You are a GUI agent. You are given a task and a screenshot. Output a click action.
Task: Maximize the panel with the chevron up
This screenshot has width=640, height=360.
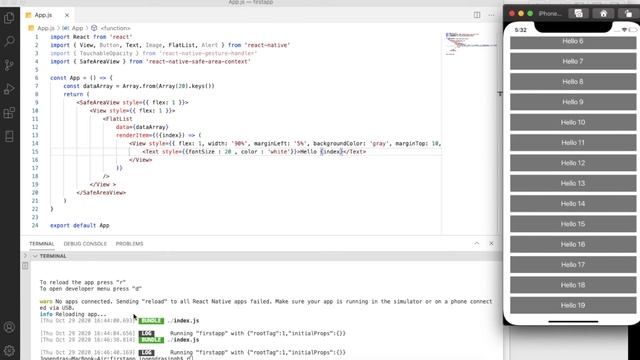tap(477, 243)
